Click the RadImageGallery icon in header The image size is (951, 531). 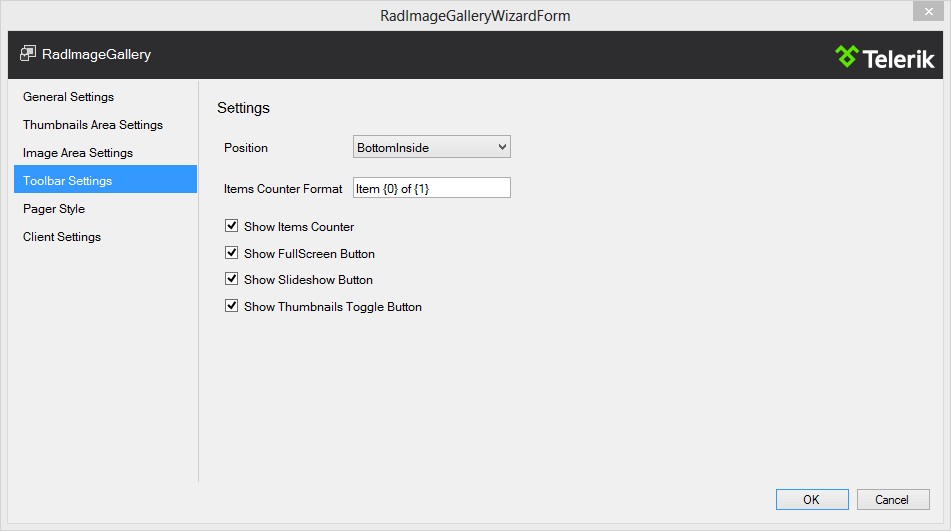click(x=28, y=54)
